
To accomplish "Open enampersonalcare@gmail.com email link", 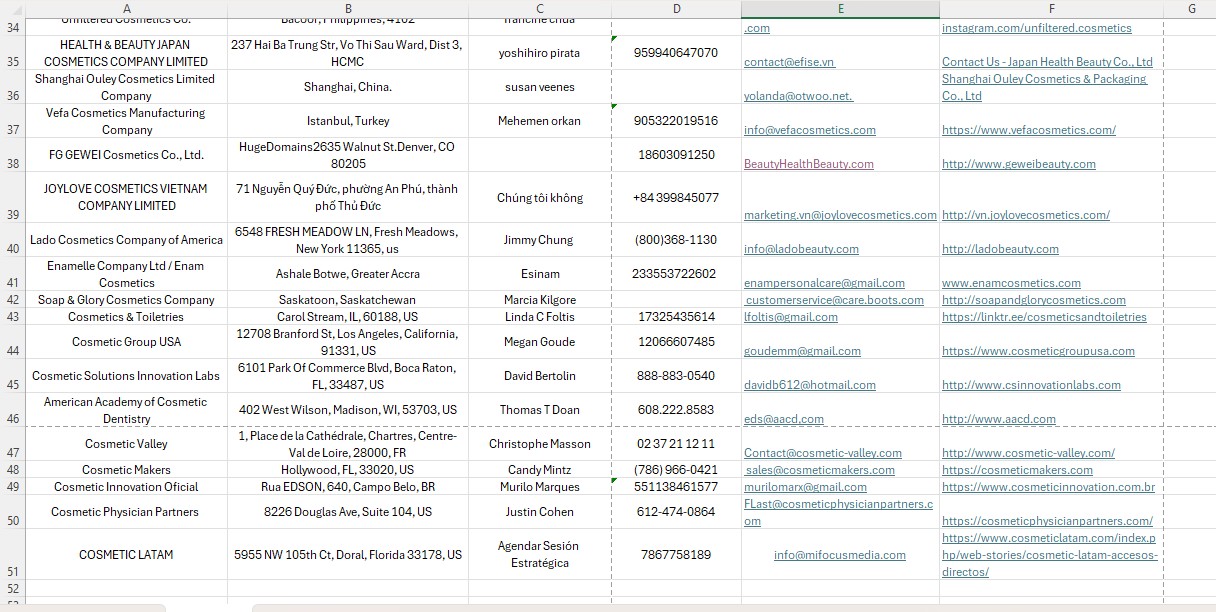I will [x=824, y=283].
